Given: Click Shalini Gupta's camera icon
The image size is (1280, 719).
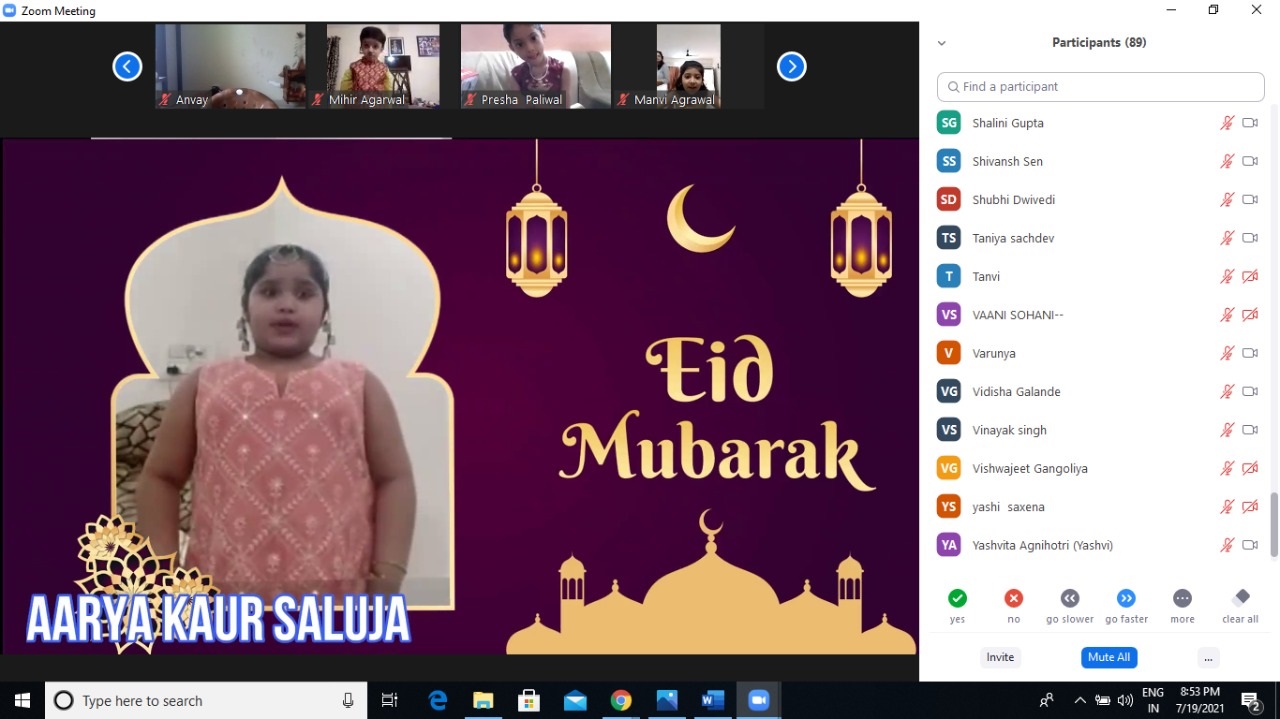Looking at the screenshot, I should click(x=1250, y=123).
